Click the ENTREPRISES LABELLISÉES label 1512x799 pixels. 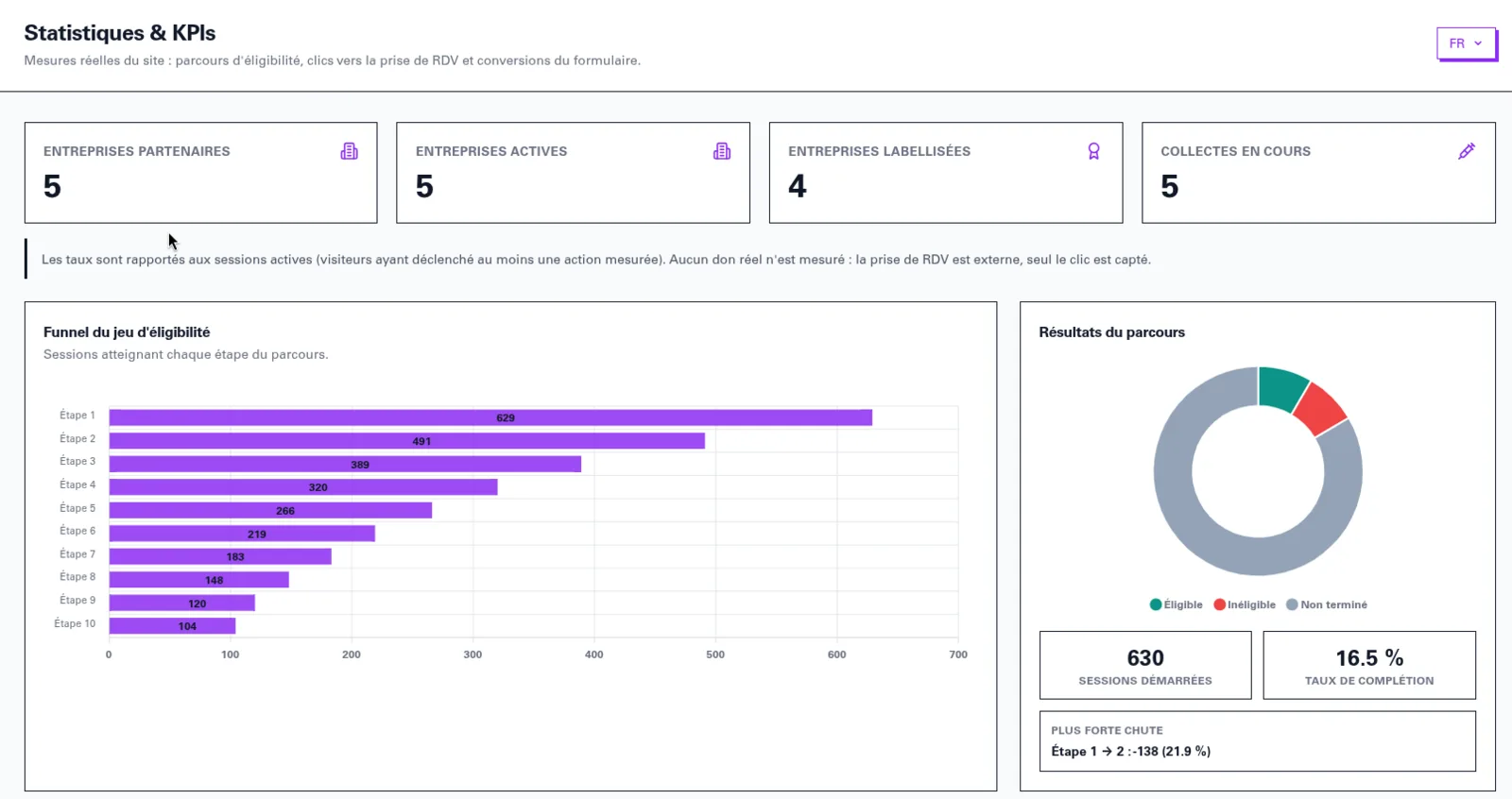(879, 151)
